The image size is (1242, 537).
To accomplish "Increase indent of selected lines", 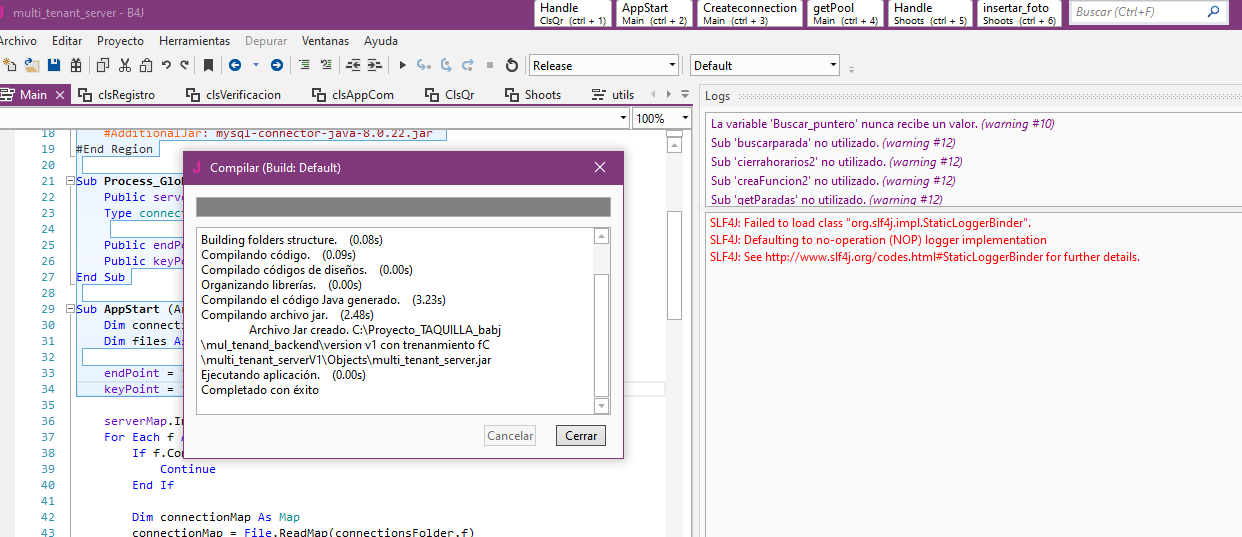I will [x=375, y=65].
